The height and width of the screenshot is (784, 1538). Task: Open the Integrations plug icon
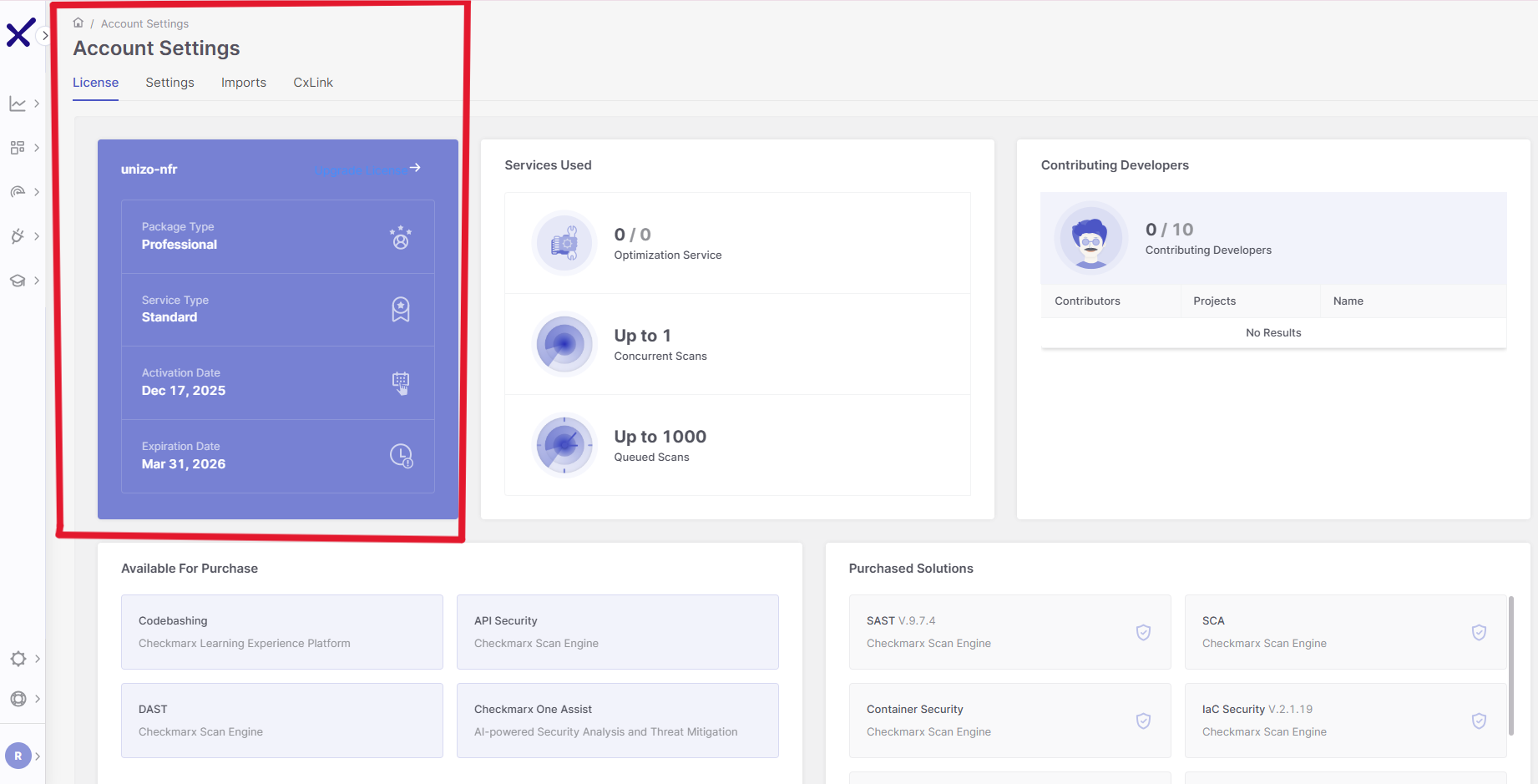18,236
